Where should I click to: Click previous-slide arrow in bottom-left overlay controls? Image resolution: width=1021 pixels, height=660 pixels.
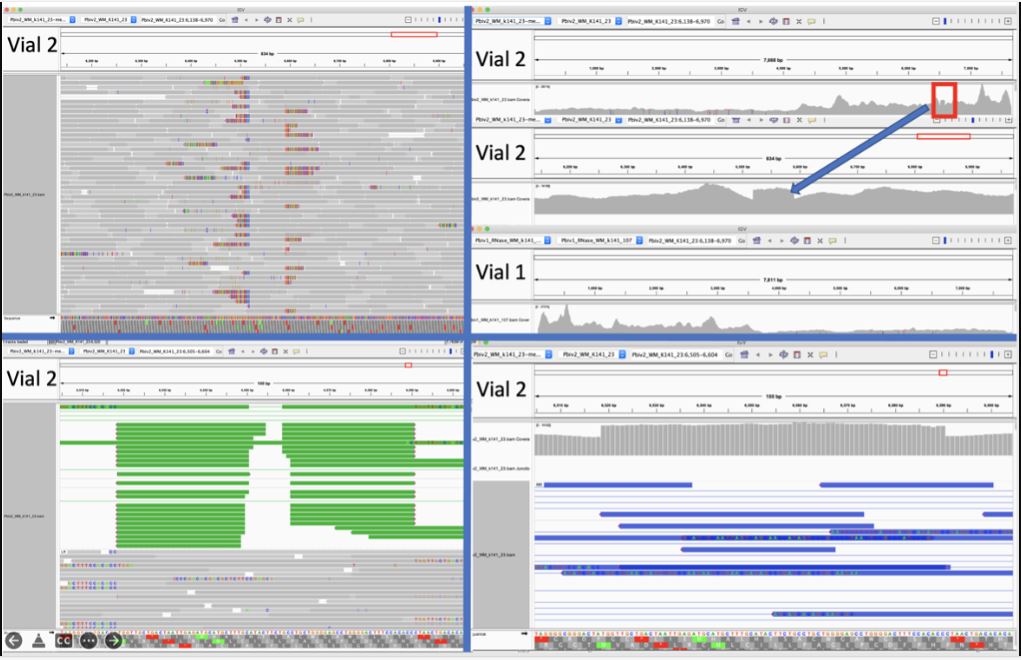(14, 640)
